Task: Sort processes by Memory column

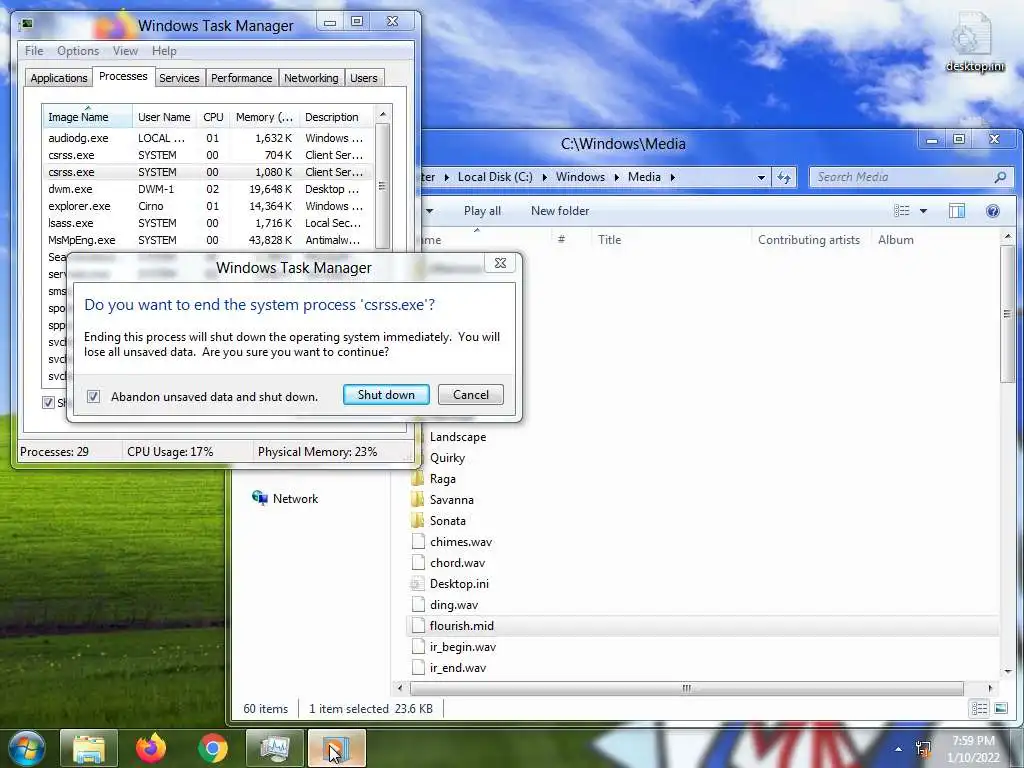Action: 264,117
